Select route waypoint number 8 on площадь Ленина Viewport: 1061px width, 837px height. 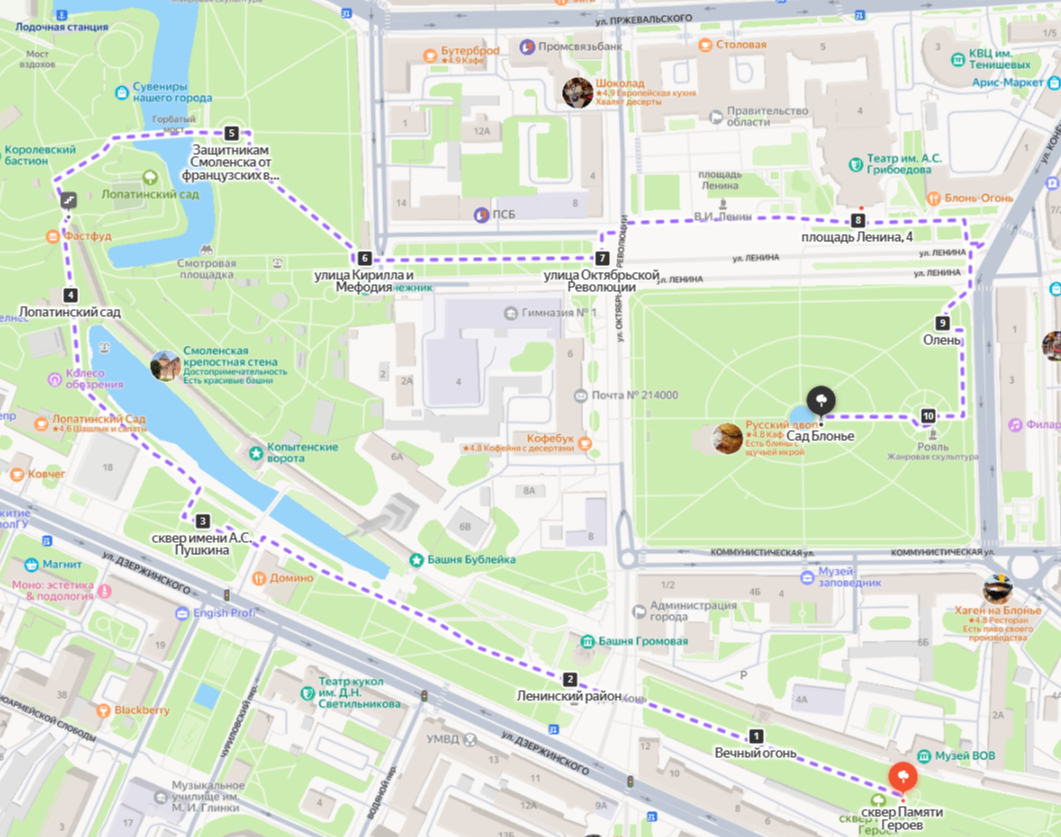click(x=858, y=220)
